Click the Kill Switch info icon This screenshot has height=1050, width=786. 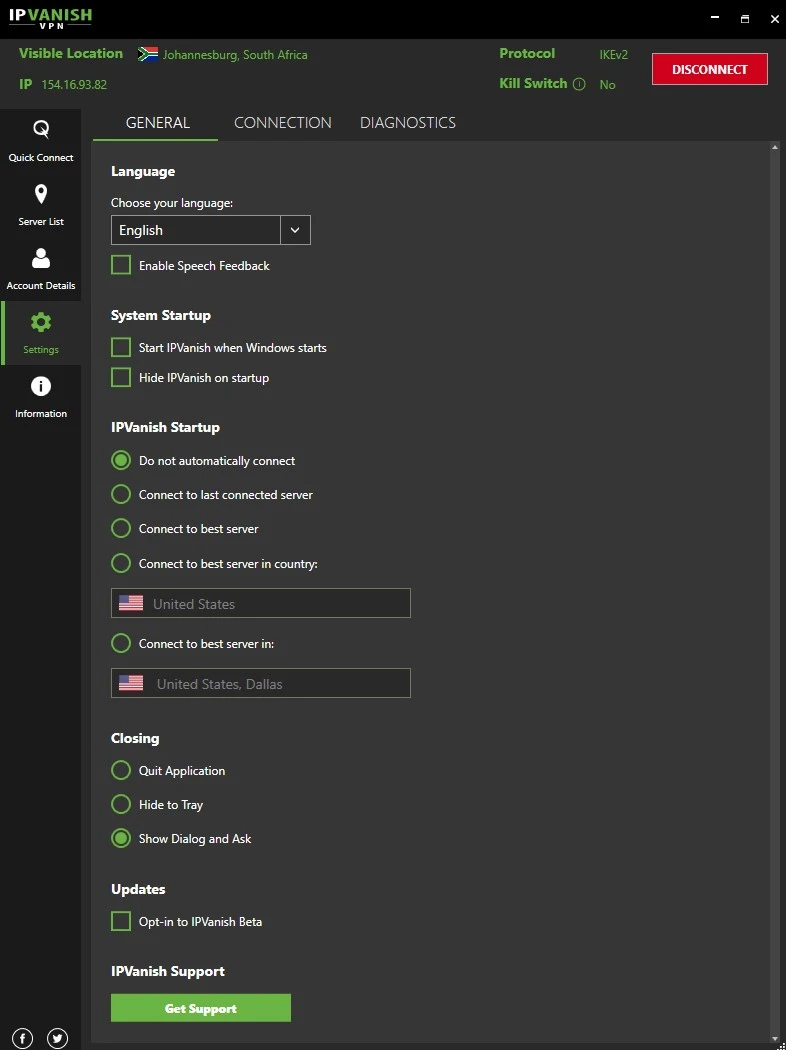(579, 85)
